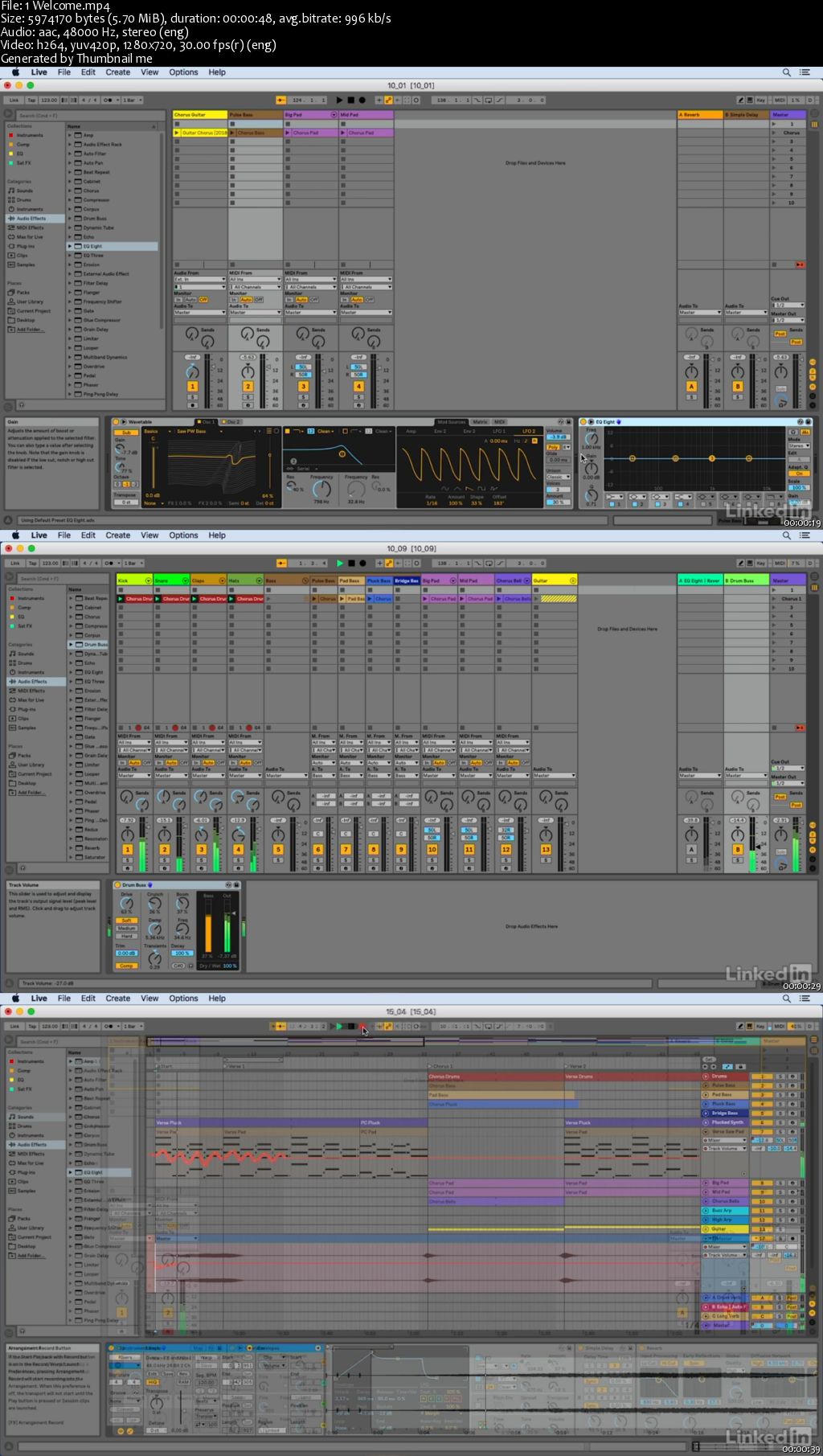The width and height of the screenshot is (823, 1456).
Task: Expand the Drum Buss item in the 10_09 browser
Action: [71, 644]
